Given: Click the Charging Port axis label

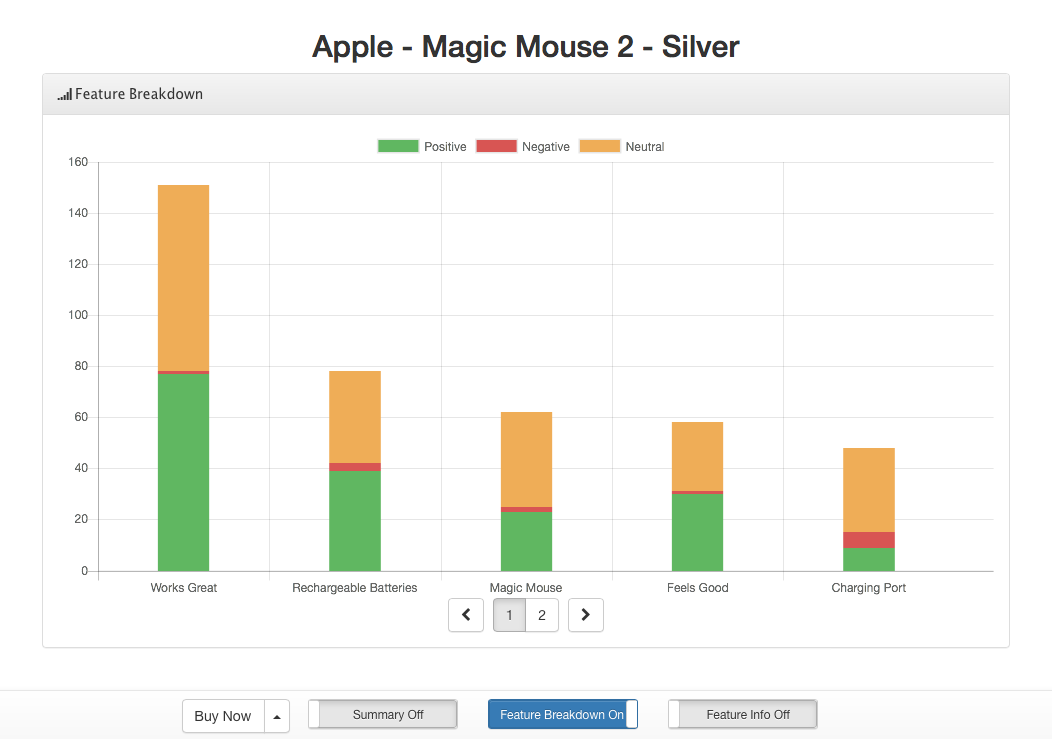Looking at the screenshot, I should coord(869,588).
